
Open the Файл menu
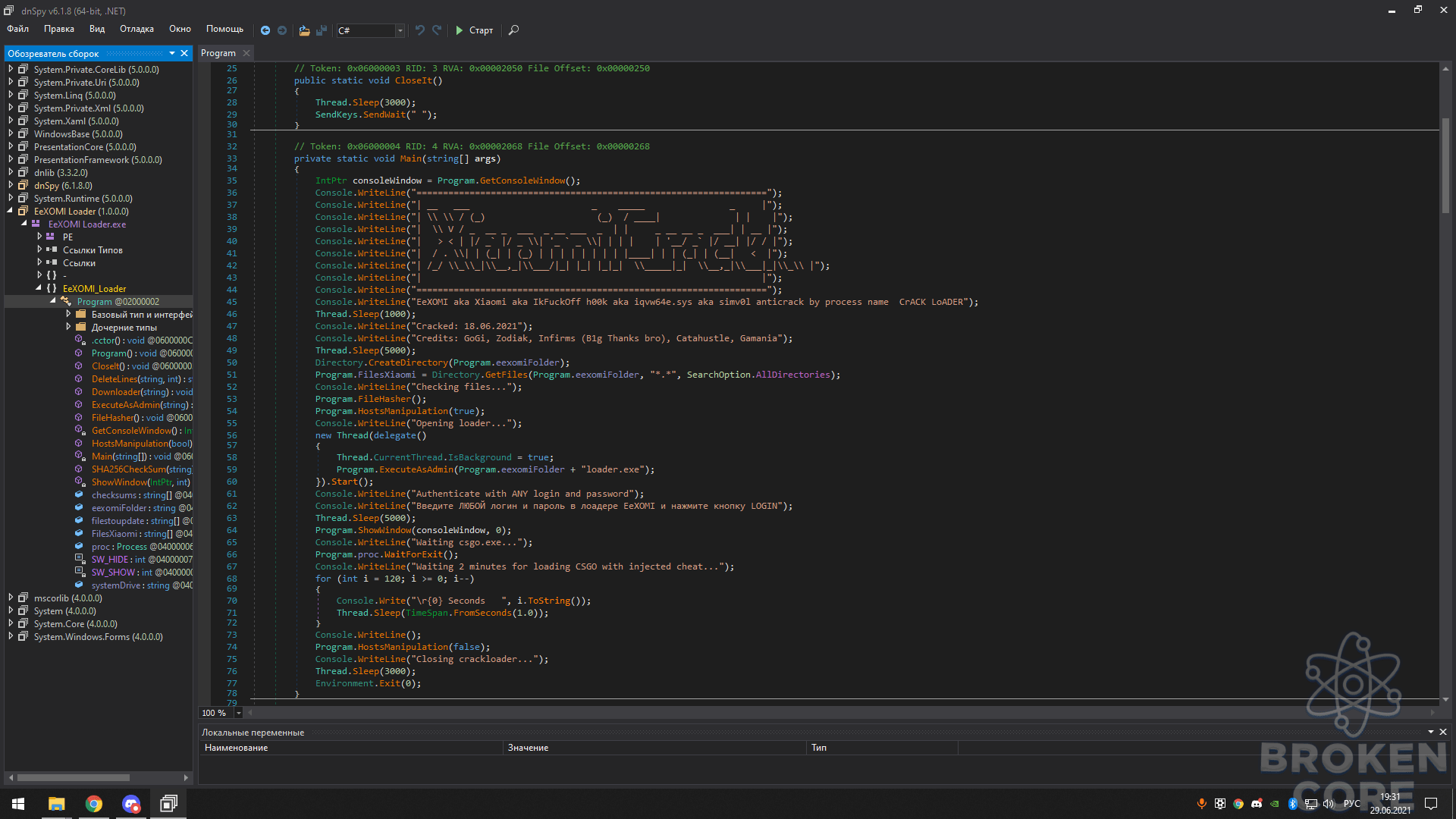click(x=17, y=29)
